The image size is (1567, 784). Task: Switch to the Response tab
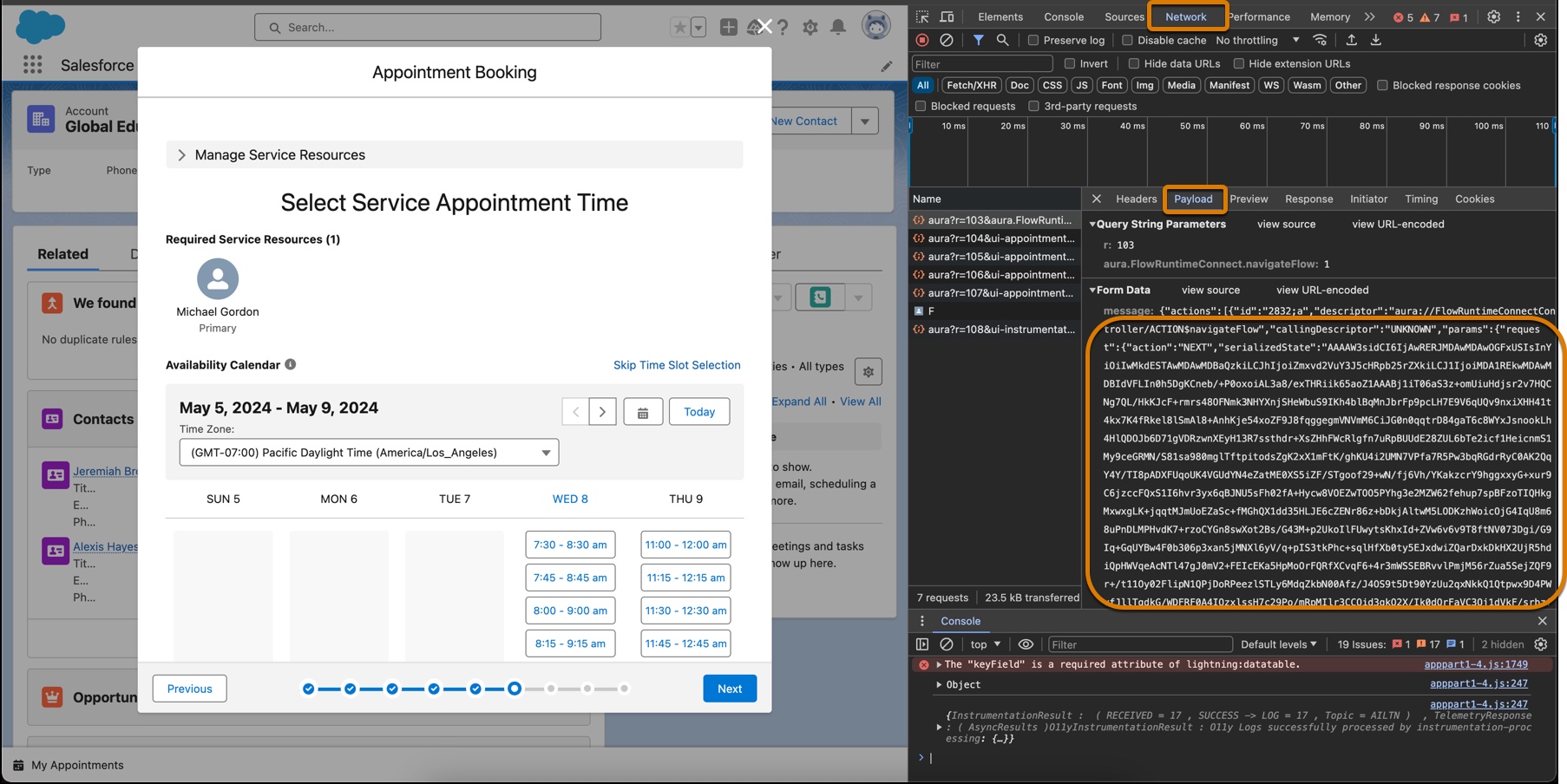point(1308,199)
